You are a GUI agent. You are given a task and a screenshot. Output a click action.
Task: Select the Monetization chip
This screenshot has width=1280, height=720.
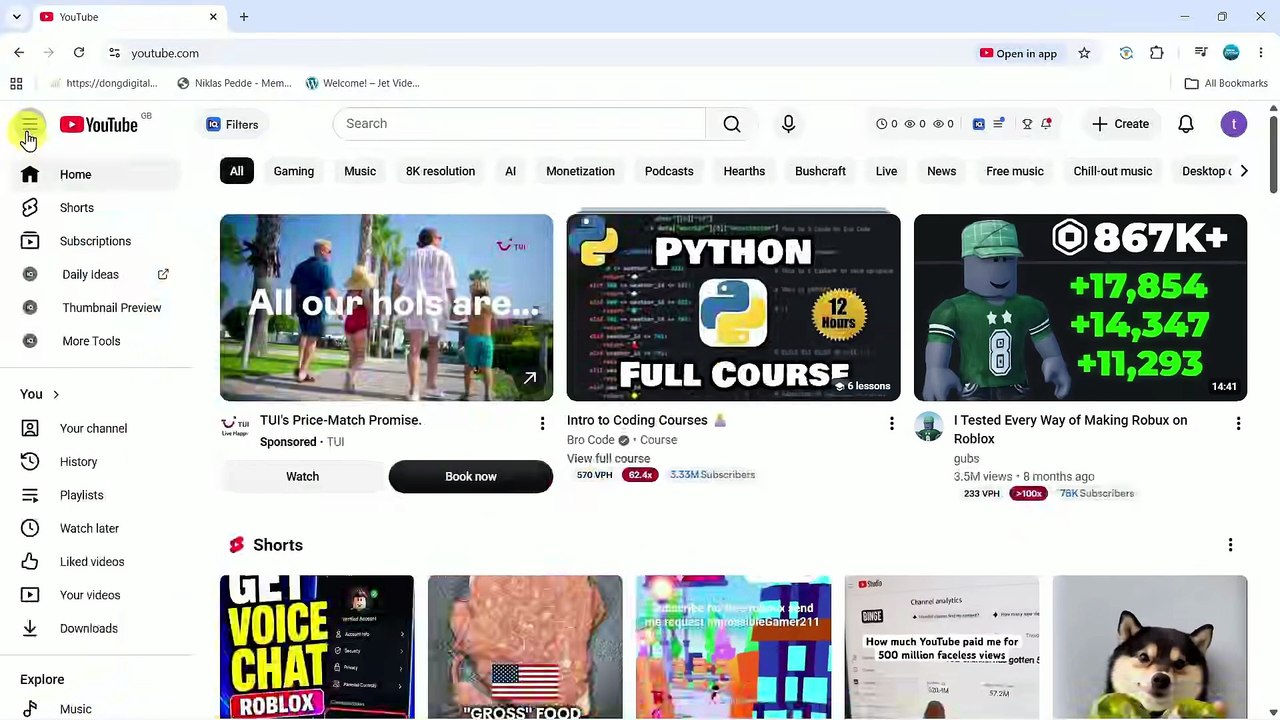click(x=580, y=171)
